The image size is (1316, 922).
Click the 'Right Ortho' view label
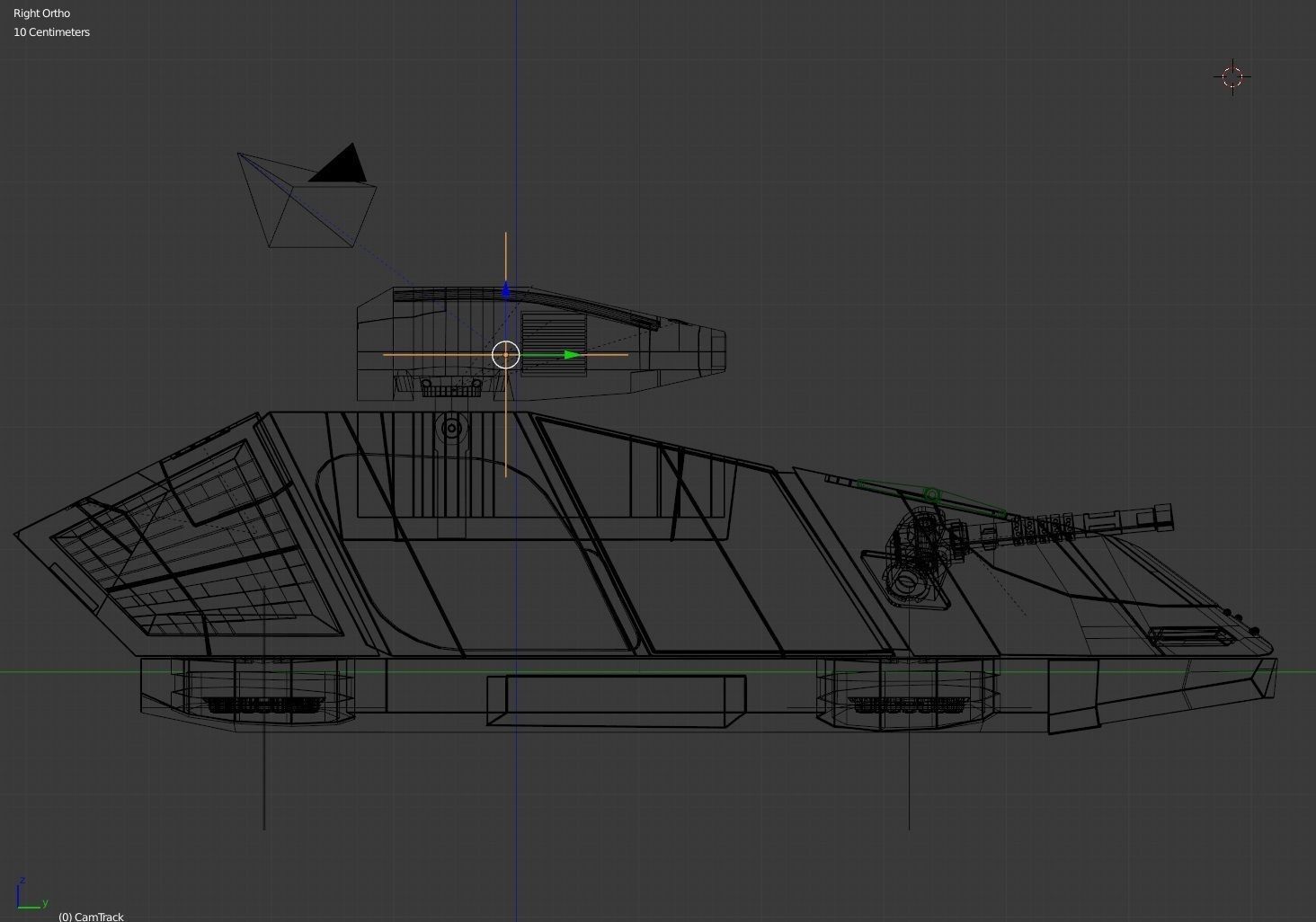tap(41, 13)
